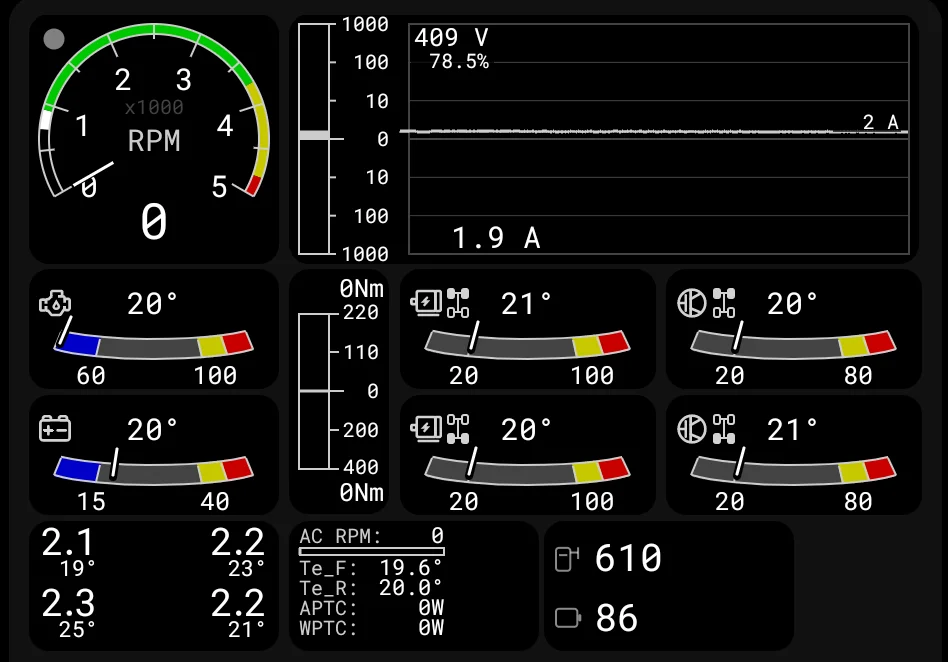
Task: Click the Te_R: 20.0° reading
Action: click(x=371, y=588)
